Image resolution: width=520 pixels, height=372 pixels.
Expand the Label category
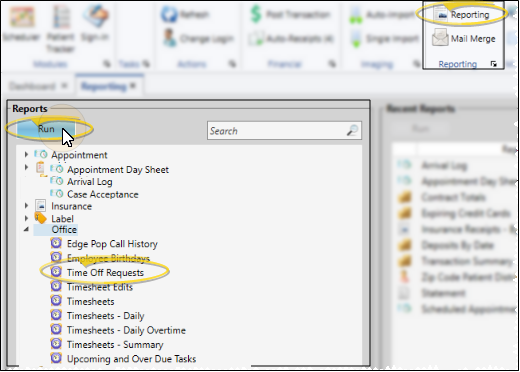pos(26,218)
